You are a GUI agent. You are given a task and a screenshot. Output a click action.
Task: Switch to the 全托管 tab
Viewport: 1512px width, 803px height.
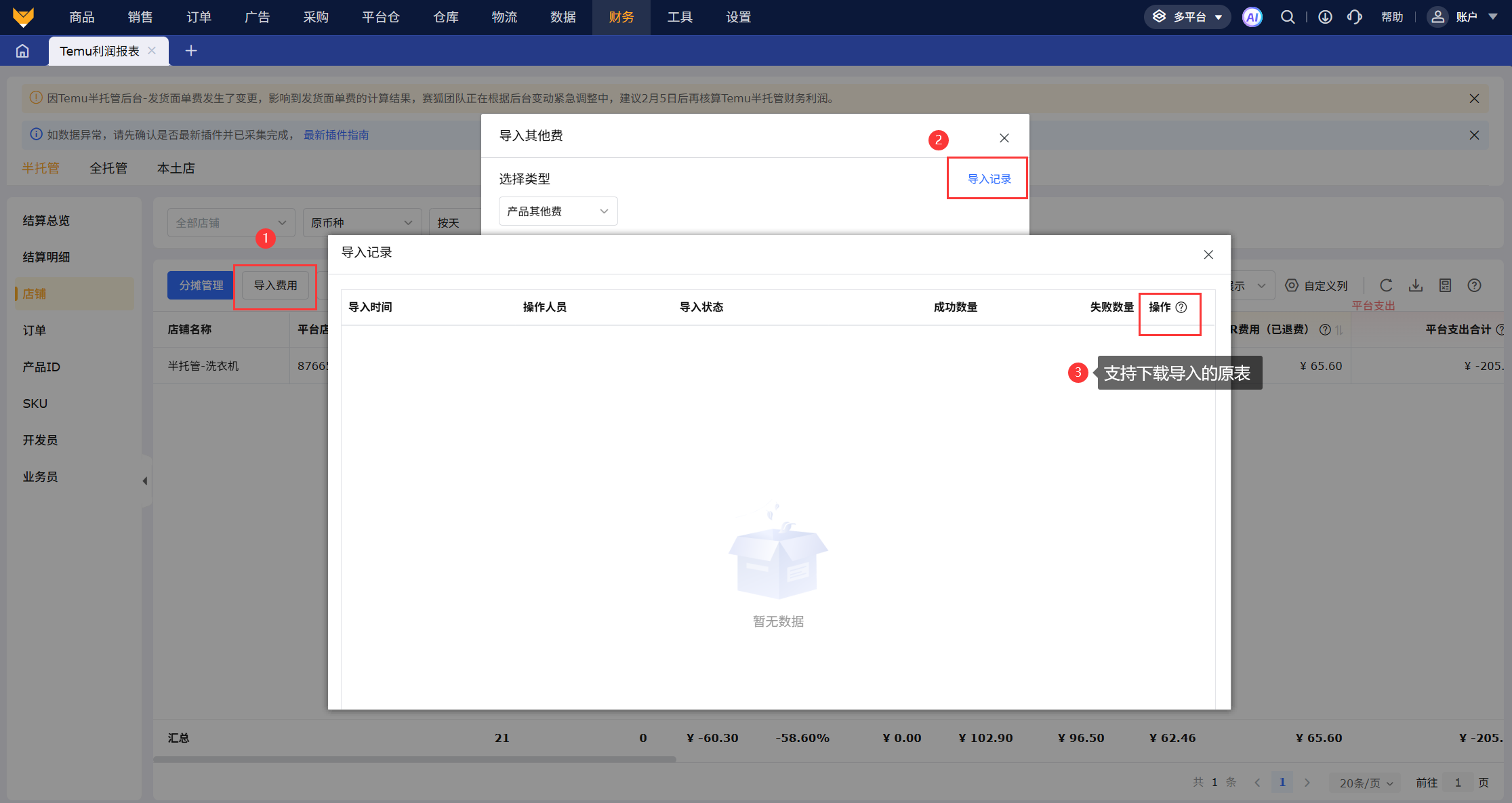coord(108,168)
